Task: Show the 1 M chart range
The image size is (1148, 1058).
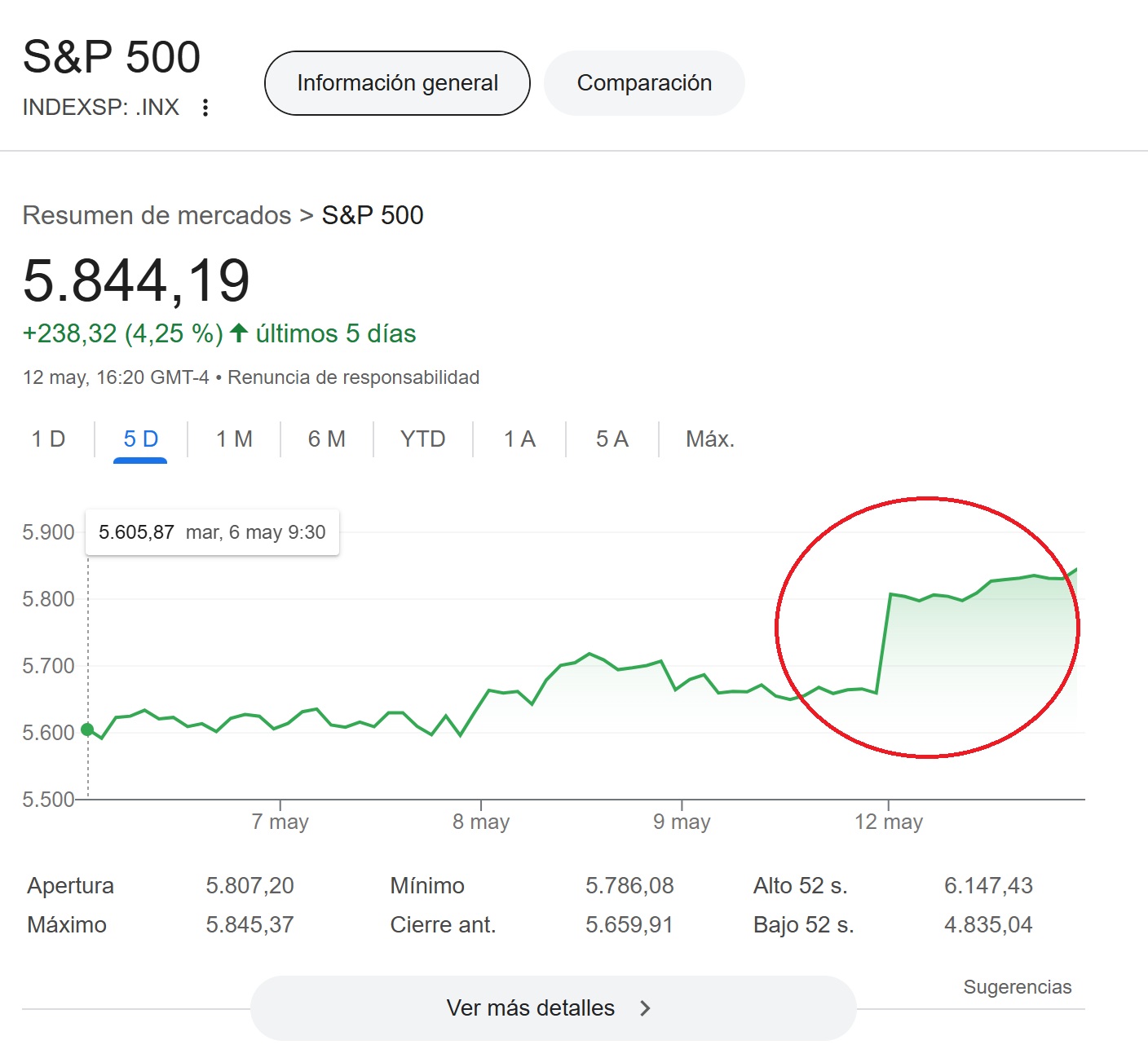Action: click(x=234, y=439)
